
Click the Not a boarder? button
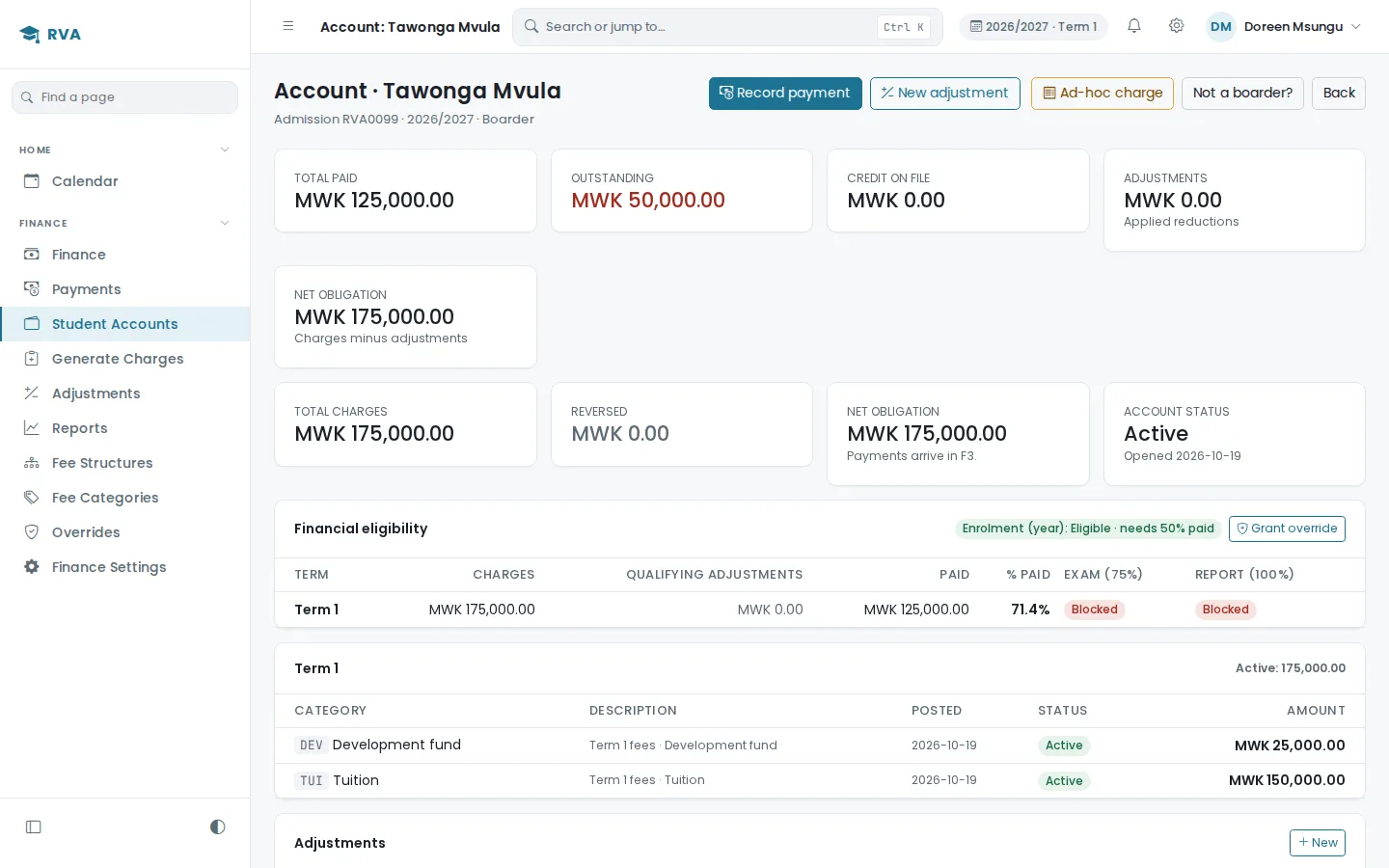(x=1242, y=94)
